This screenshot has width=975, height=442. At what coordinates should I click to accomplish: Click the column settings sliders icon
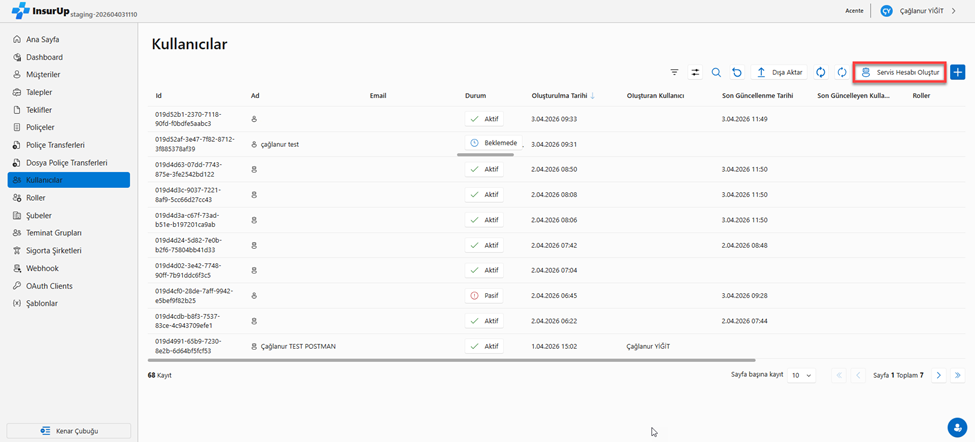(x=695, y=73)
